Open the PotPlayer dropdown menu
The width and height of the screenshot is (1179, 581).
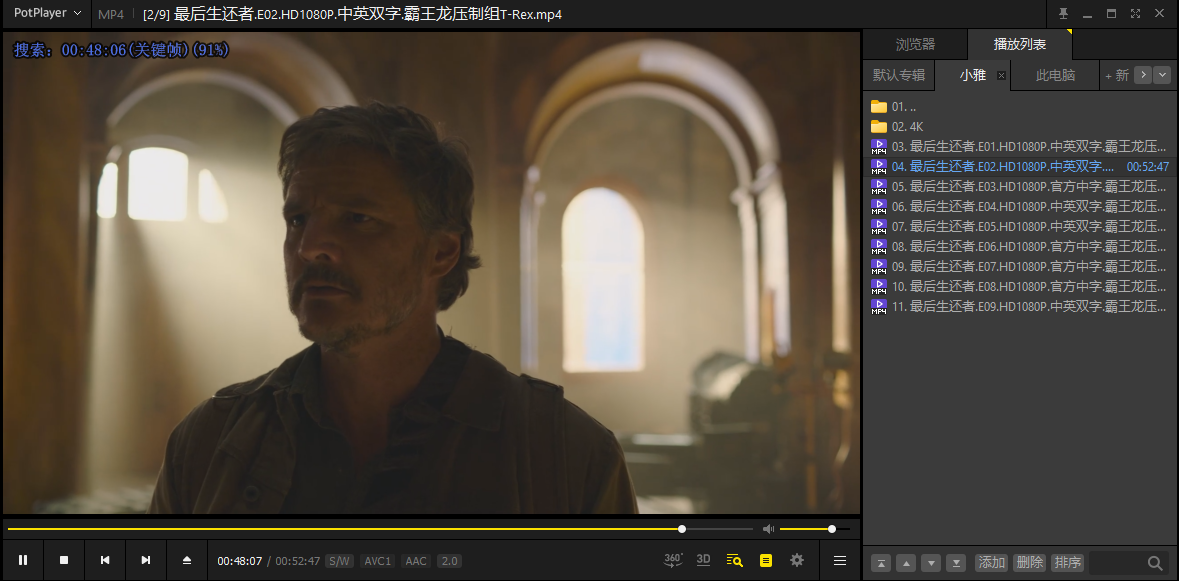click(47, 13)
